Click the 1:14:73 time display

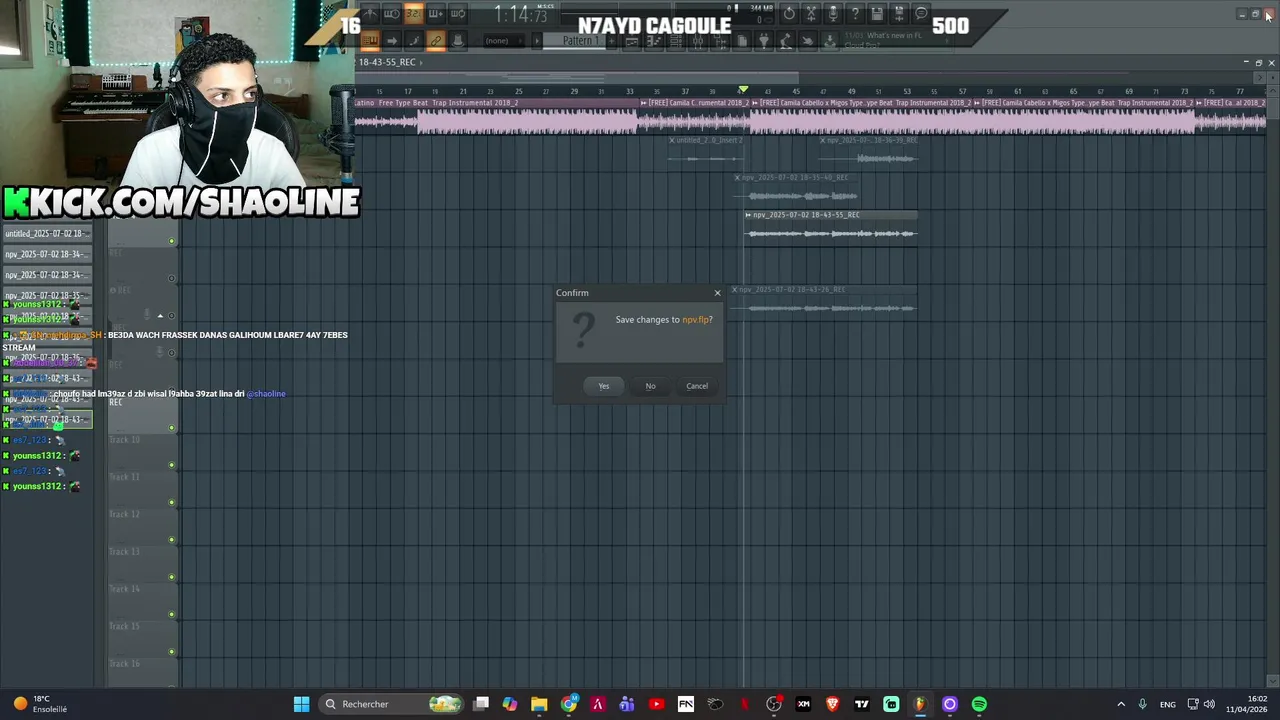tap(520, 14)
